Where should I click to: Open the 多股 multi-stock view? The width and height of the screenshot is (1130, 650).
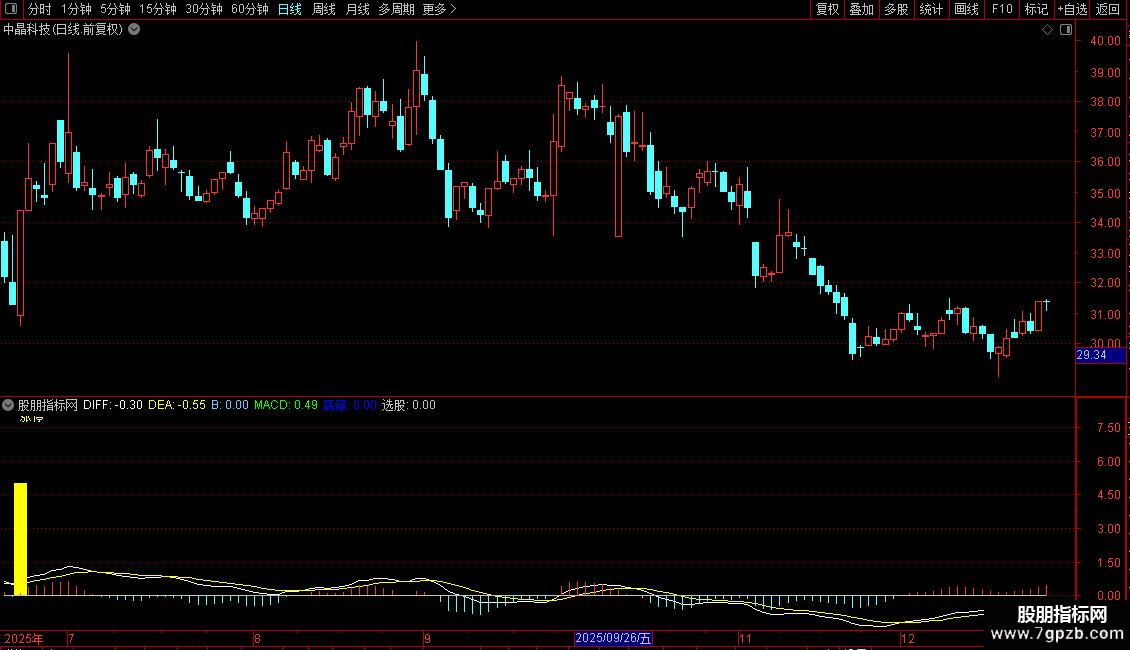(x=896, y=9)
